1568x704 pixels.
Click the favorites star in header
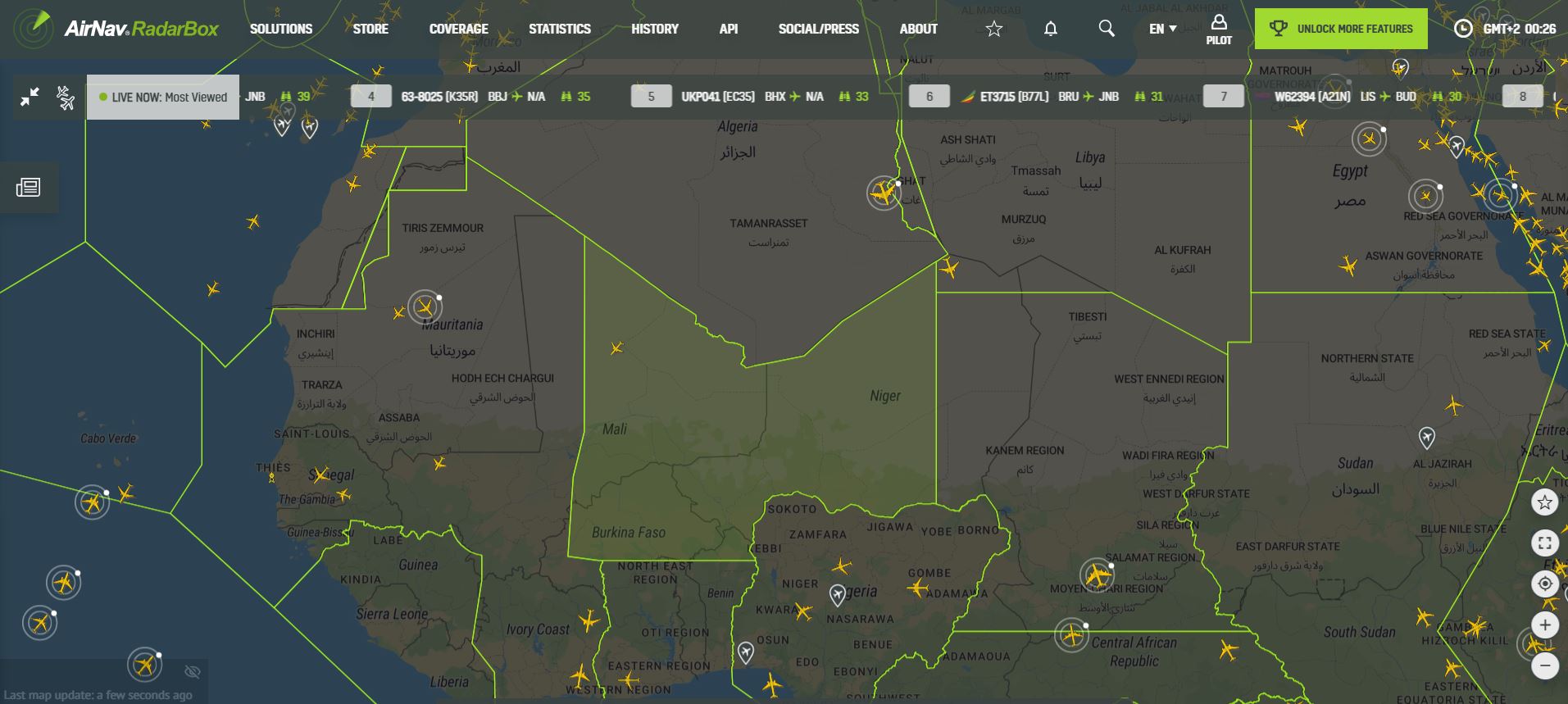(x=993, y=29)
